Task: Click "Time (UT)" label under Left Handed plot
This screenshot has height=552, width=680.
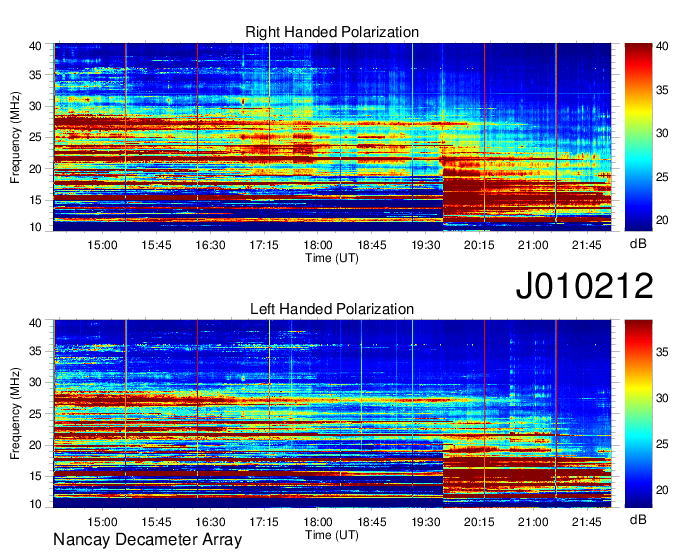Action: (x=332, y=535)
